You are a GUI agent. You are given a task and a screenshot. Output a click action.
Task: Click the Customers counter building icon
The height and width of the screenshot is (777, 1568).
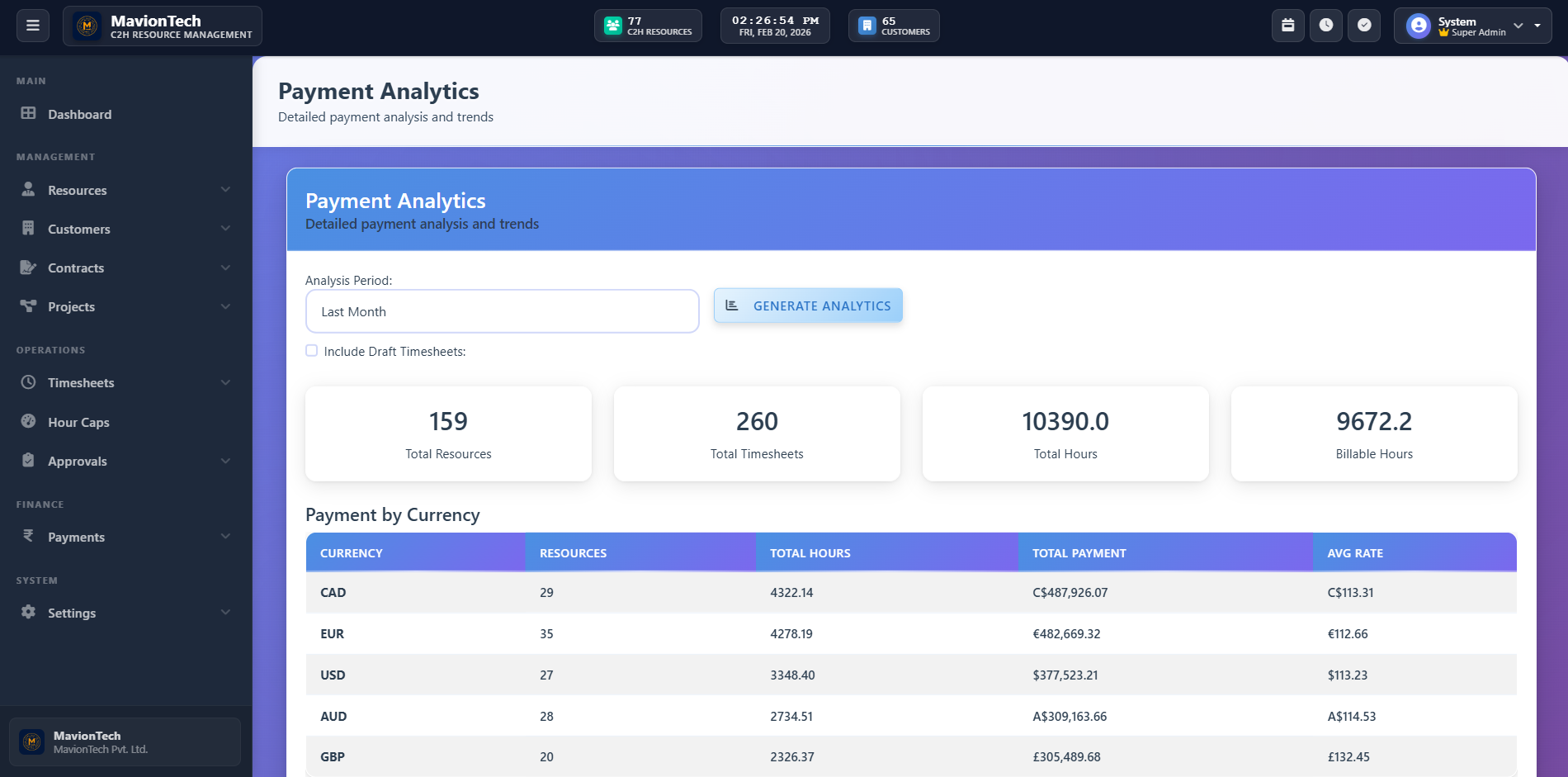(867, 26)
